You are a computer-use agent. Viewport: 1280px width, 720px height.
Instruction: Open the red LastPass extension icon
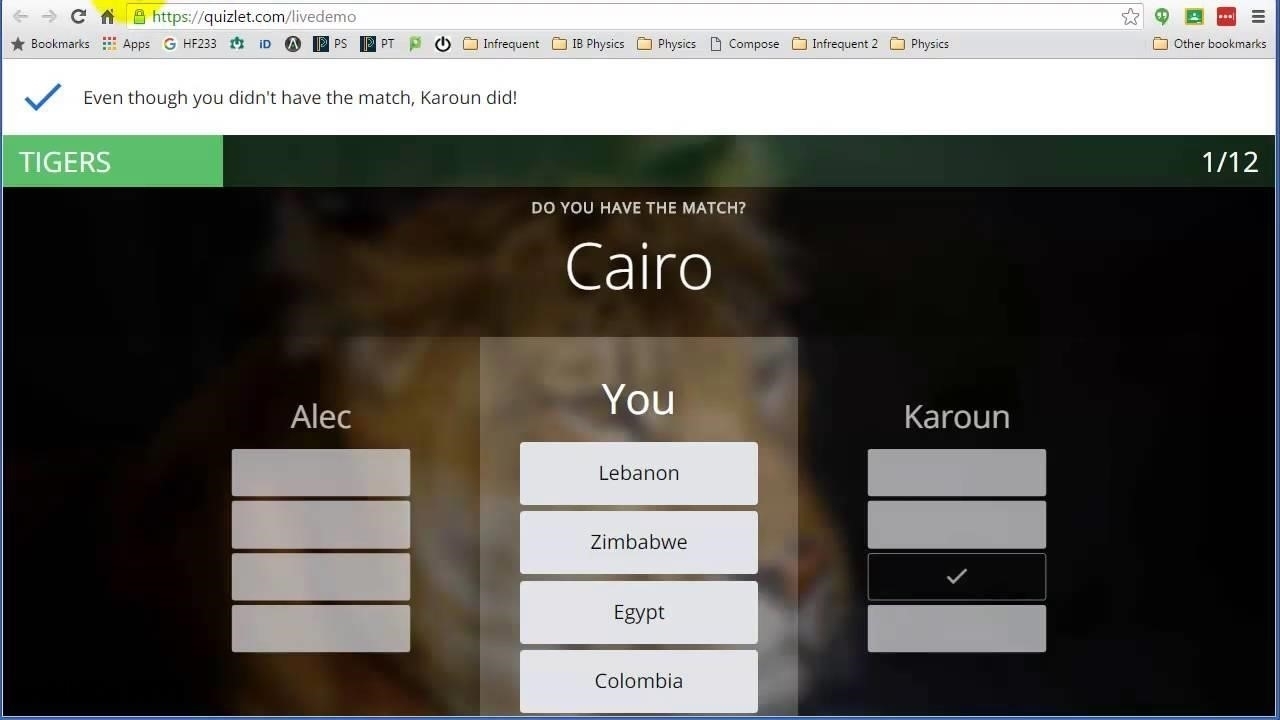pos(1226,16)
